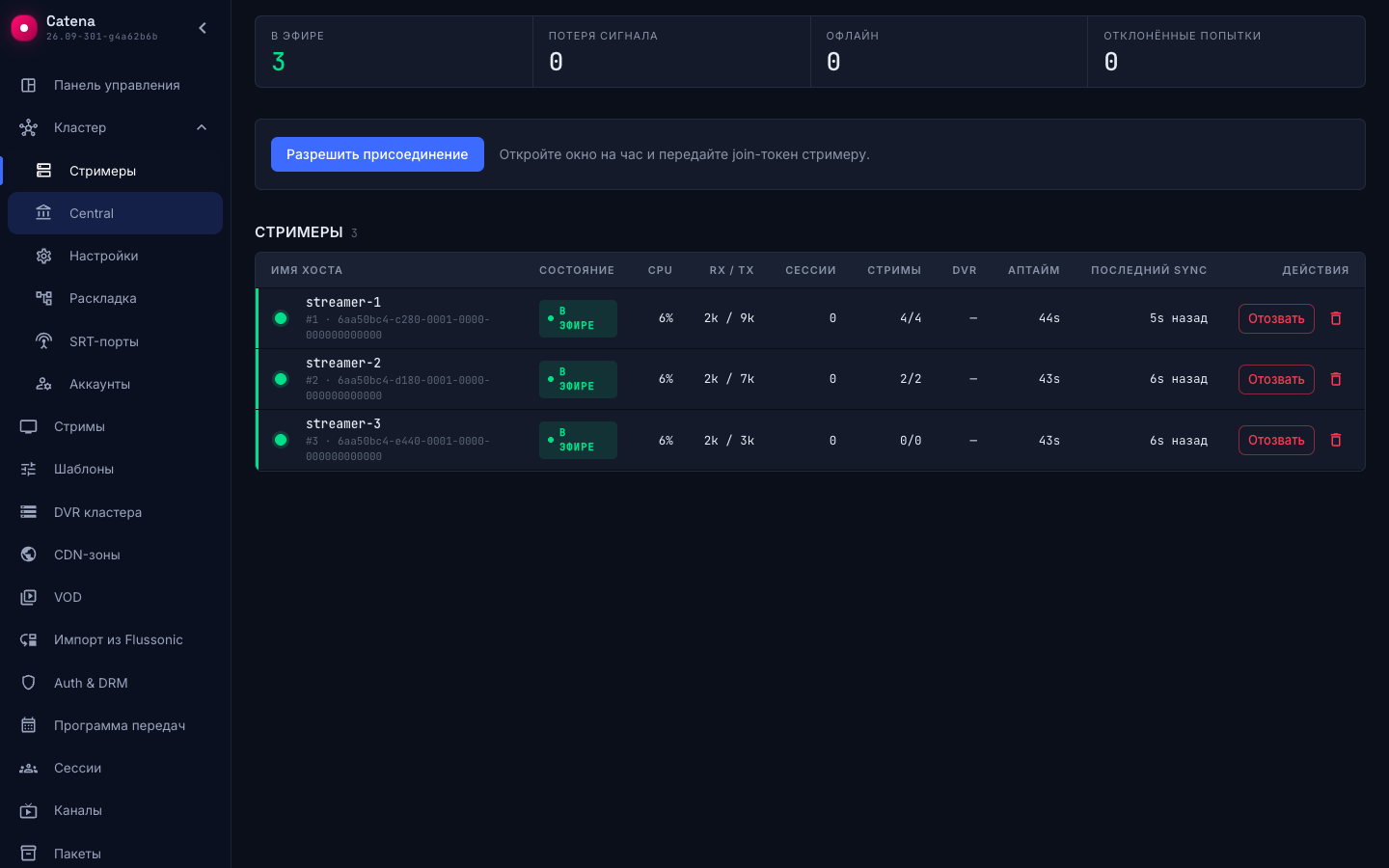This screenshot has width=1389, height=868.
Task: Collapse the Кластер section chevron
Action: pos(202,127)
